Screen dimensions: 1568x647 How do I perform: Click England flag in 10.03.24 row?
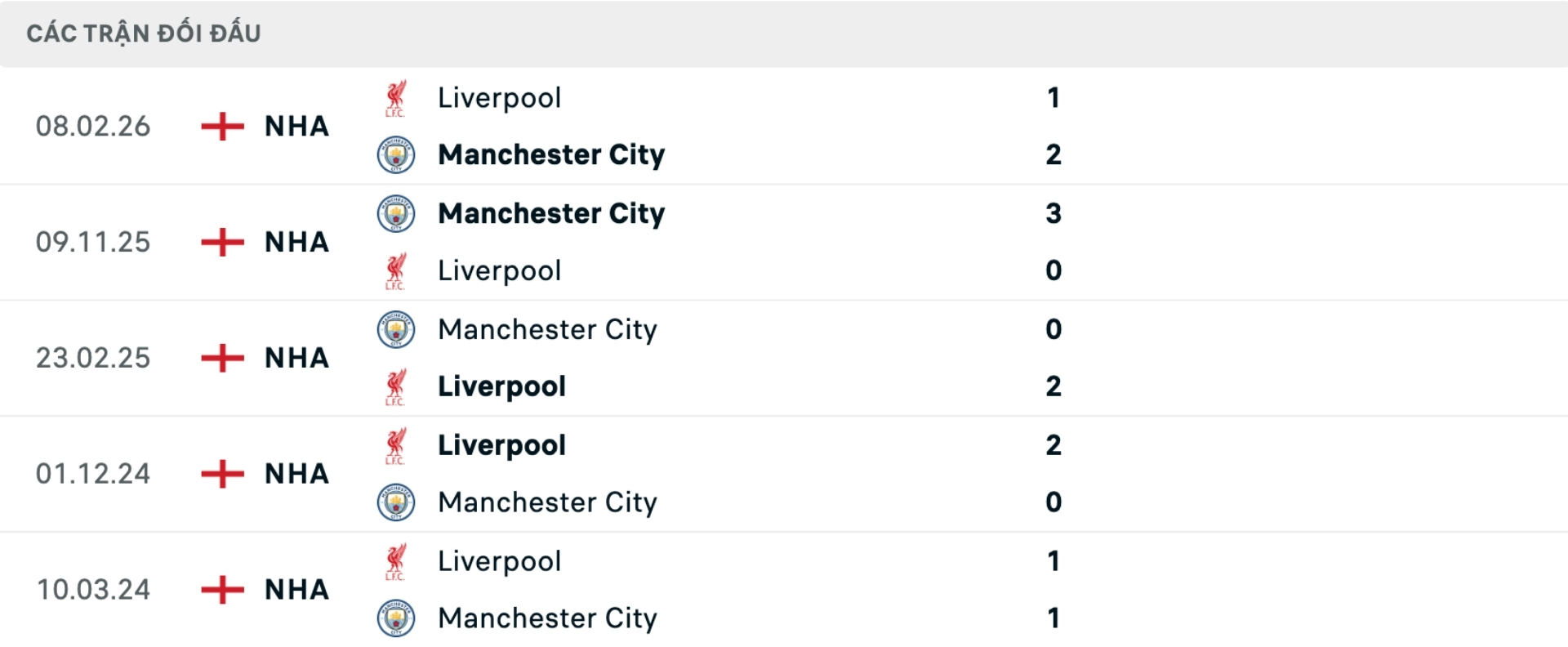coord(222,590)
